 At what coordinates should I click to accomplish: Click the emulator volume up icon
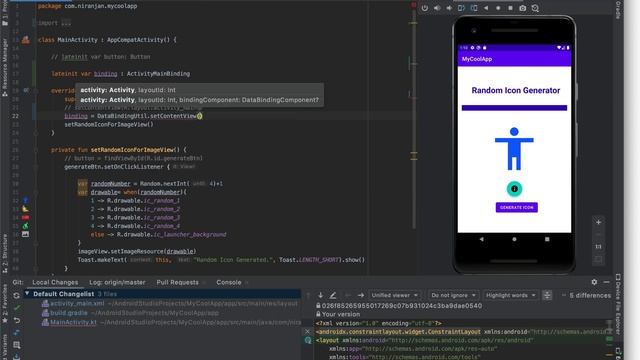pyautogui.click(x=437, y=8)
